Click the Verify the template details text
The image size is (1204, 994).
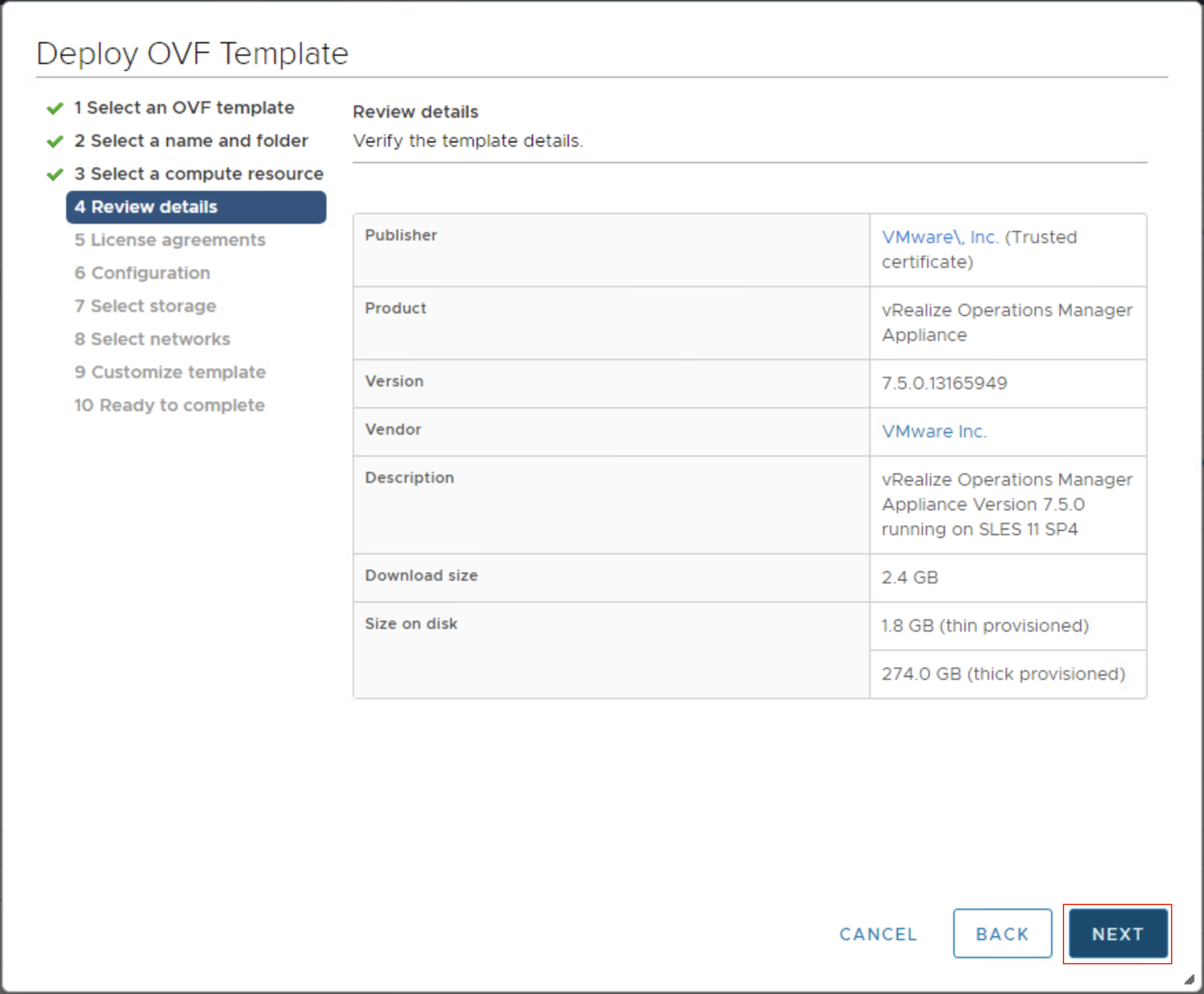(468, 141)
